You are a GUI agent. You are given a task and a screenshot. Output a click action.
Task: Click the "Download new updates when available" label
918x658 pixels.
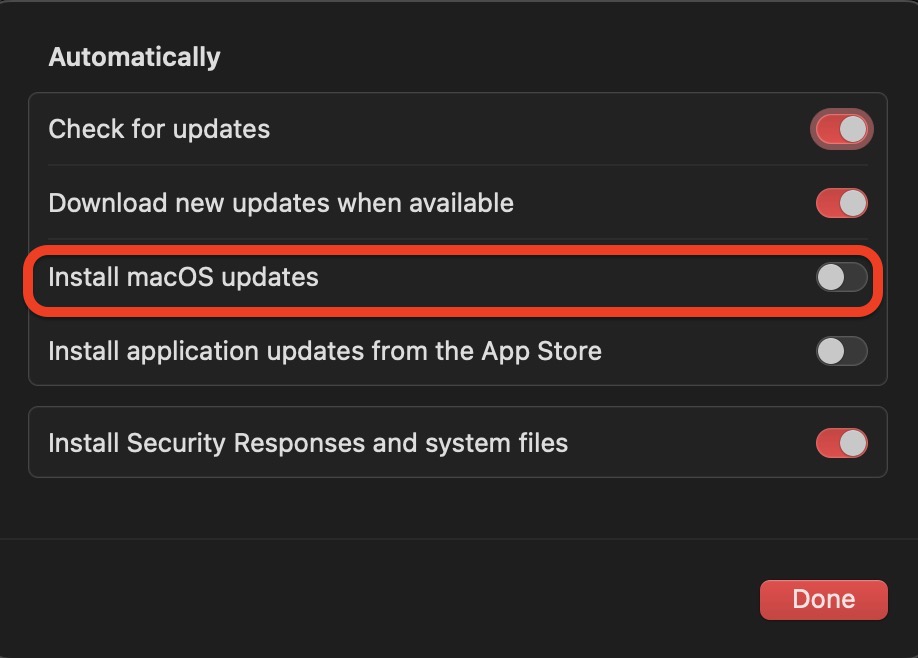click(x=281, y=204)
